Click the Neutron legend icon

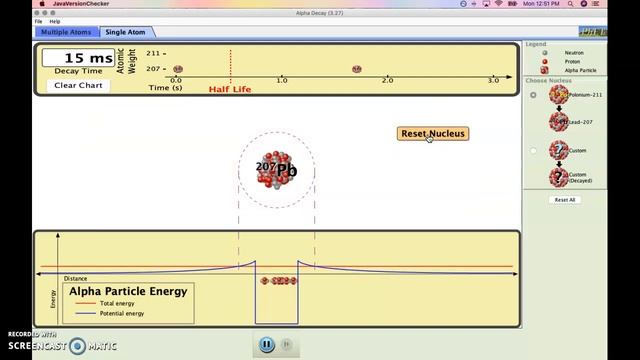click(x=544, y=53)
